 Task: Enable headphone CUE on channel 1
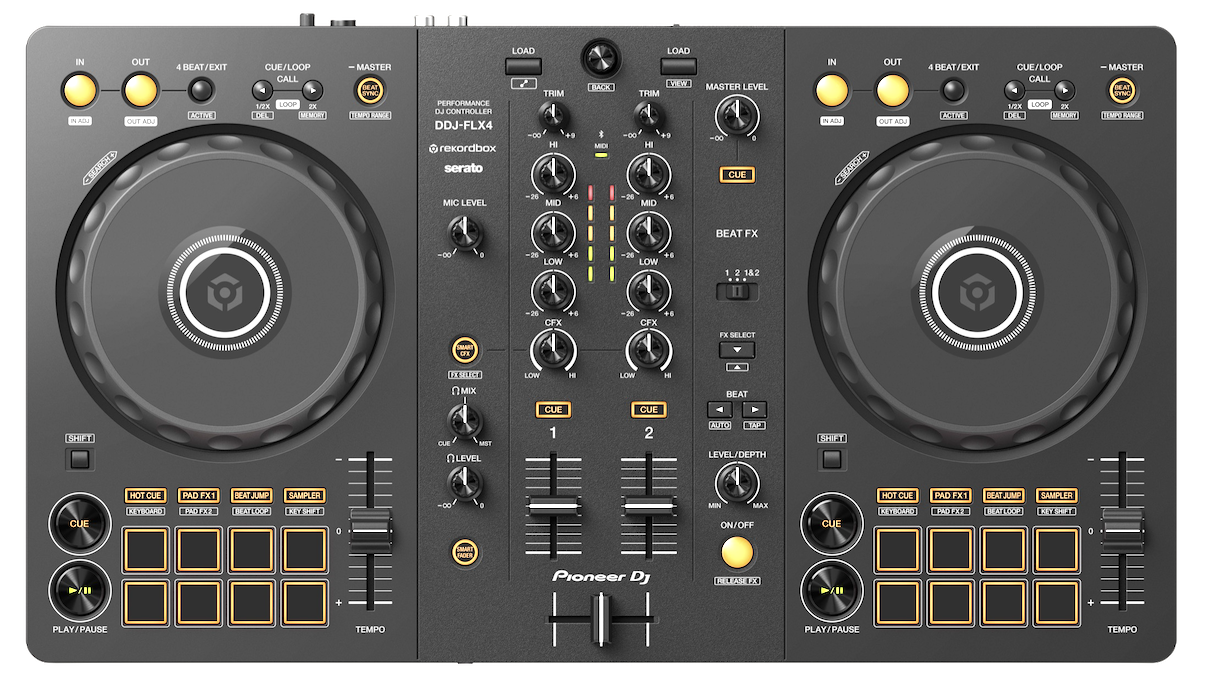tap(553, 409)
